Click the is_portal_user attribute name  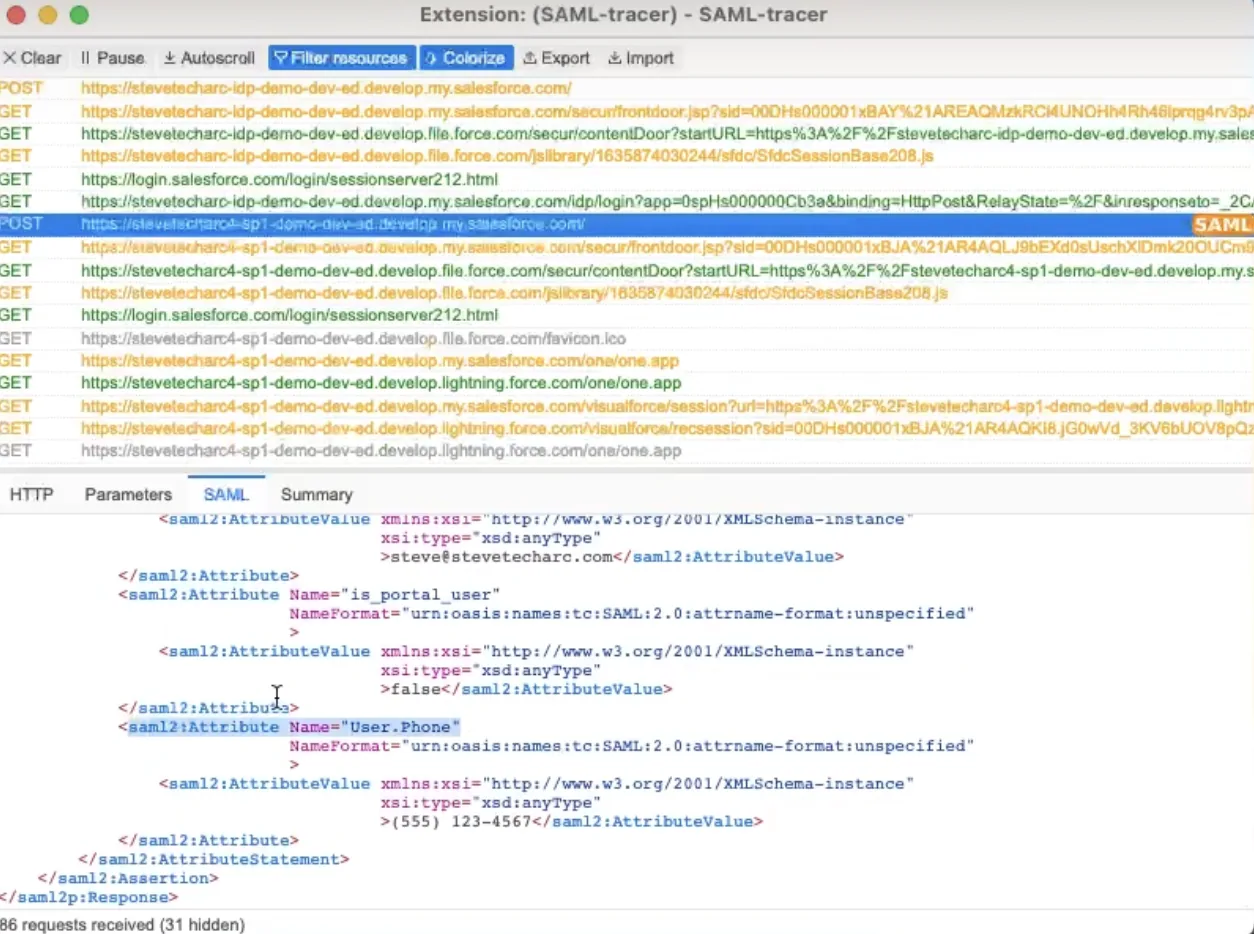[420, 594]
